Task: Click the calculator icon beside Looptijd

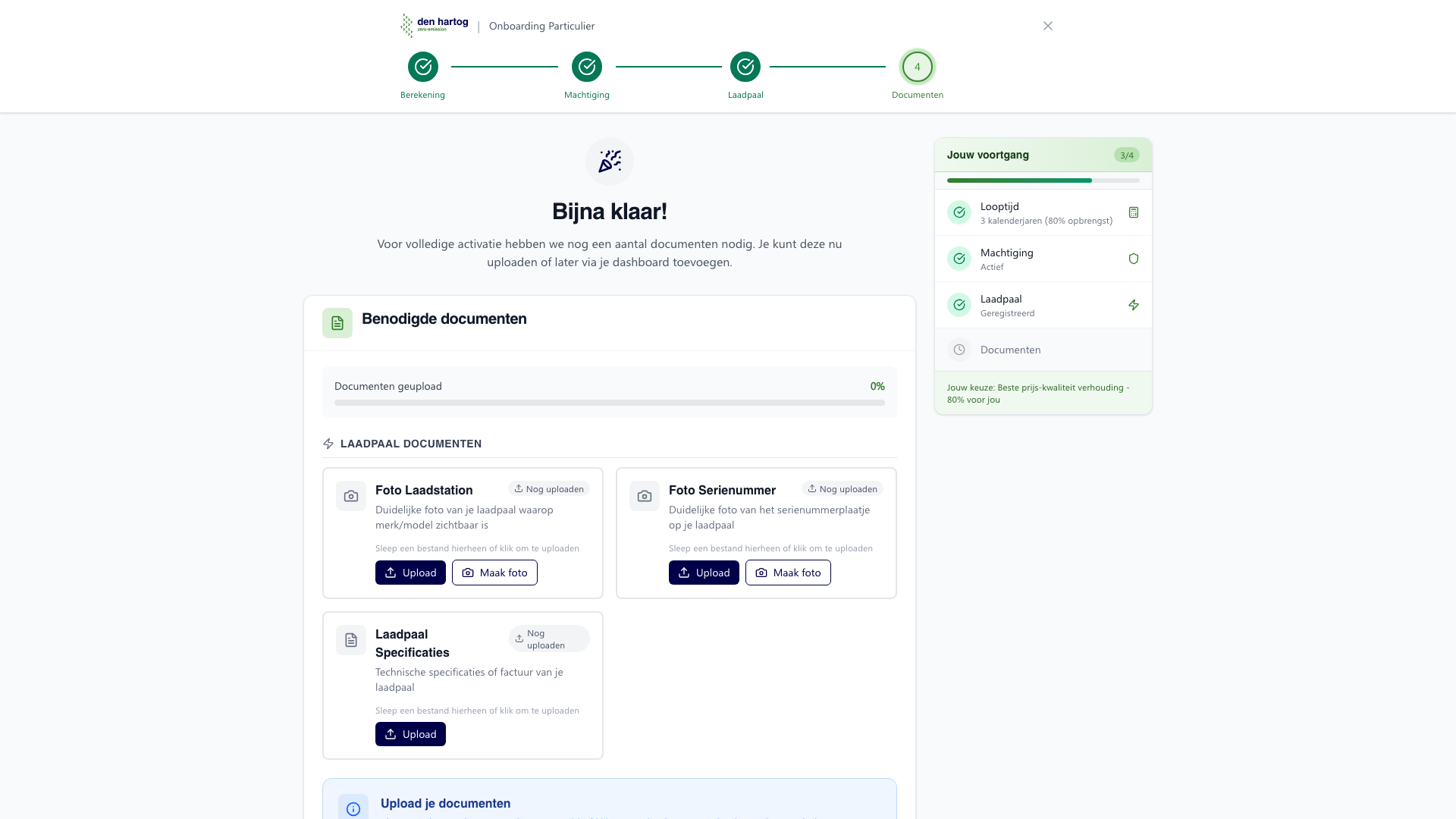Action: pos(1134,212)
